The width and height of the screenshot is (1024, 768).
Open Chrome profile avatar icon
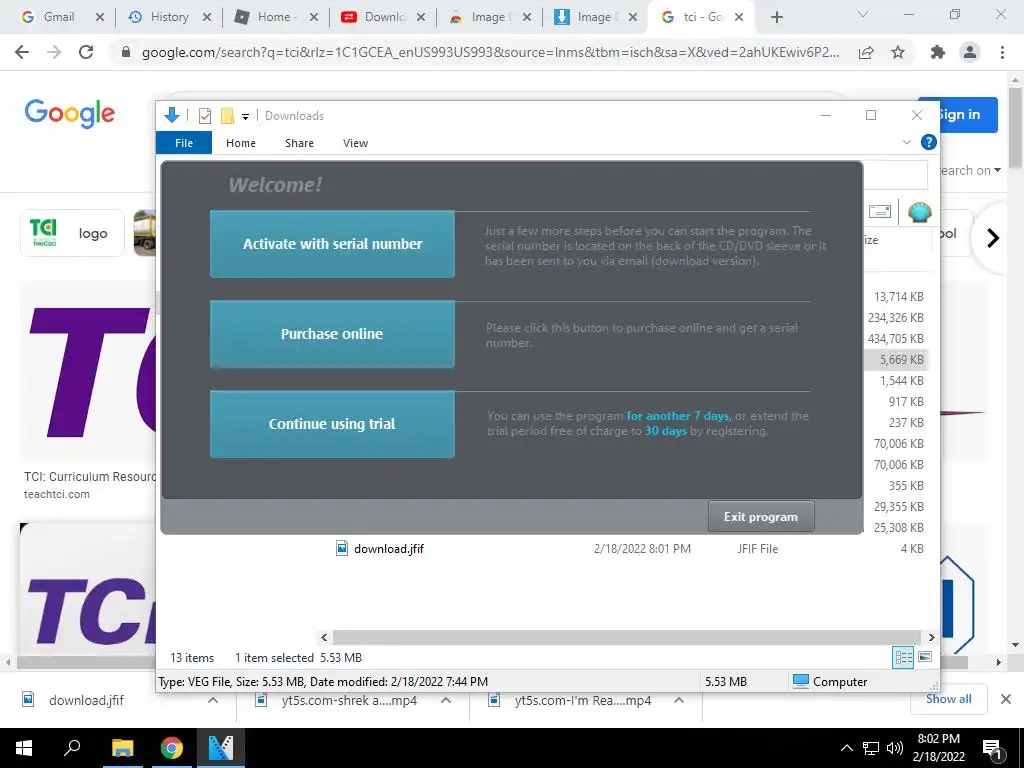(x=970, y=52)
